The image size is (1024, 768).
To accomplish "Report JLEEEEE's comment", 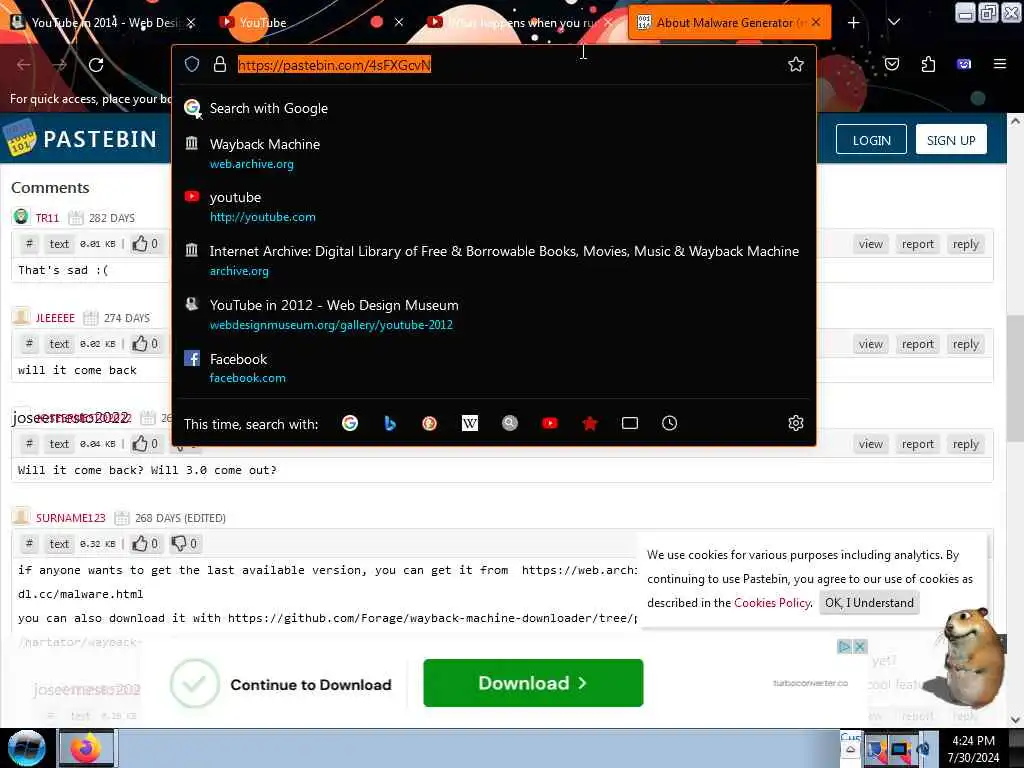I will point(918,344).
